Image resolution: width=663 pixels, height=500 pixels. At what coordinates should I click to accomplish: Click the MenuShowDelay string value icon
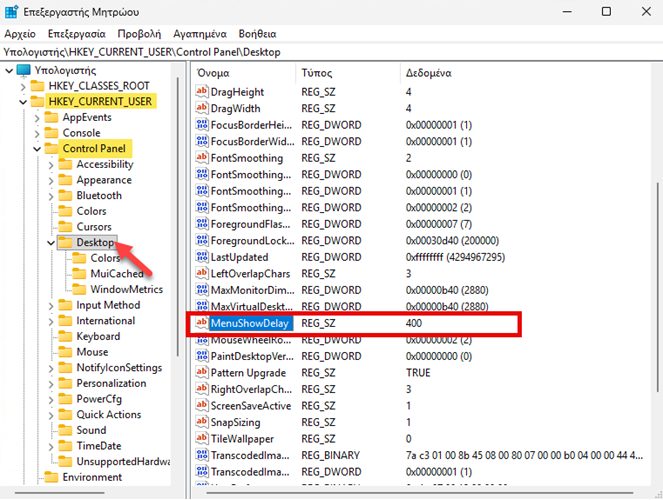(x=201, y=323)
